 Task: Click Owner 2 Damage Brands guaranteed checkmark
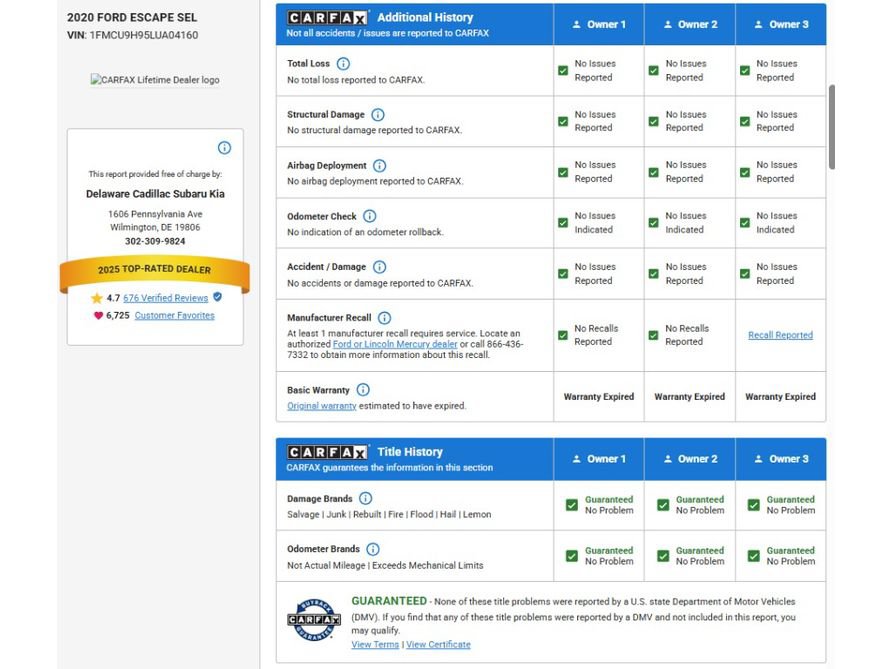point(663,505)
